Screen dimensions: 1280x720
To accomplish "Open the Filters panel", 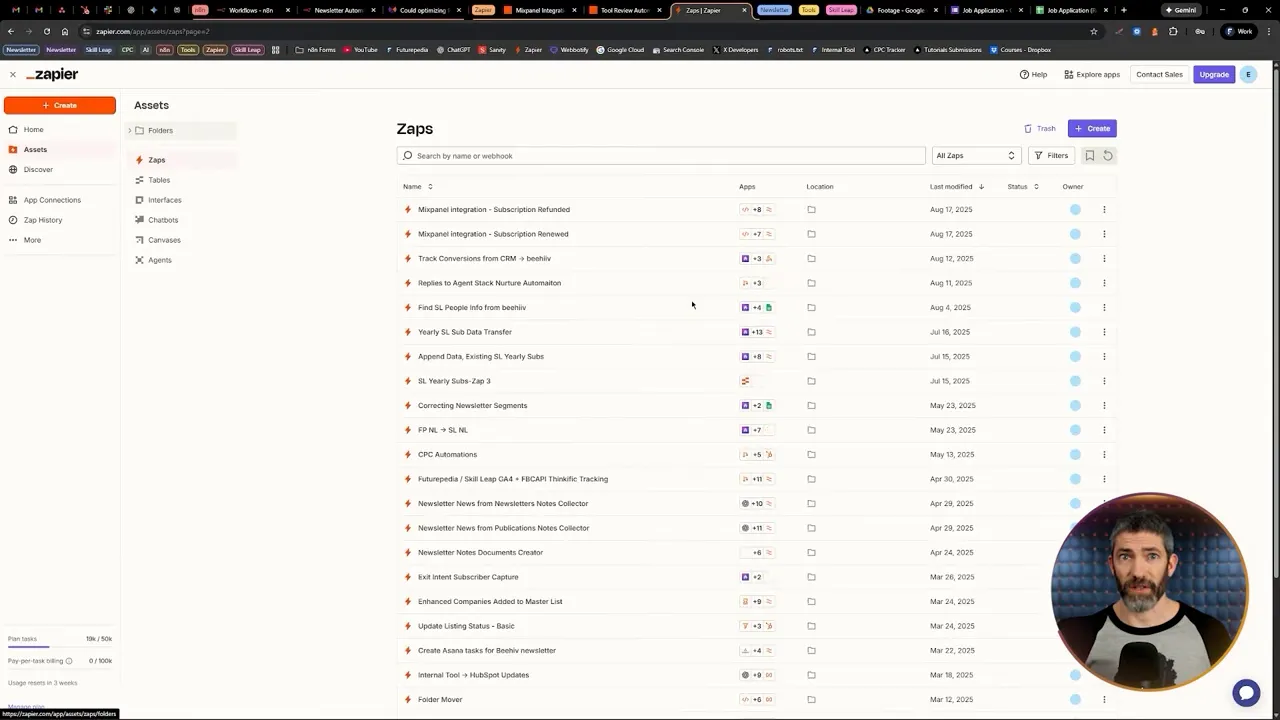I will coord(1051,156).
